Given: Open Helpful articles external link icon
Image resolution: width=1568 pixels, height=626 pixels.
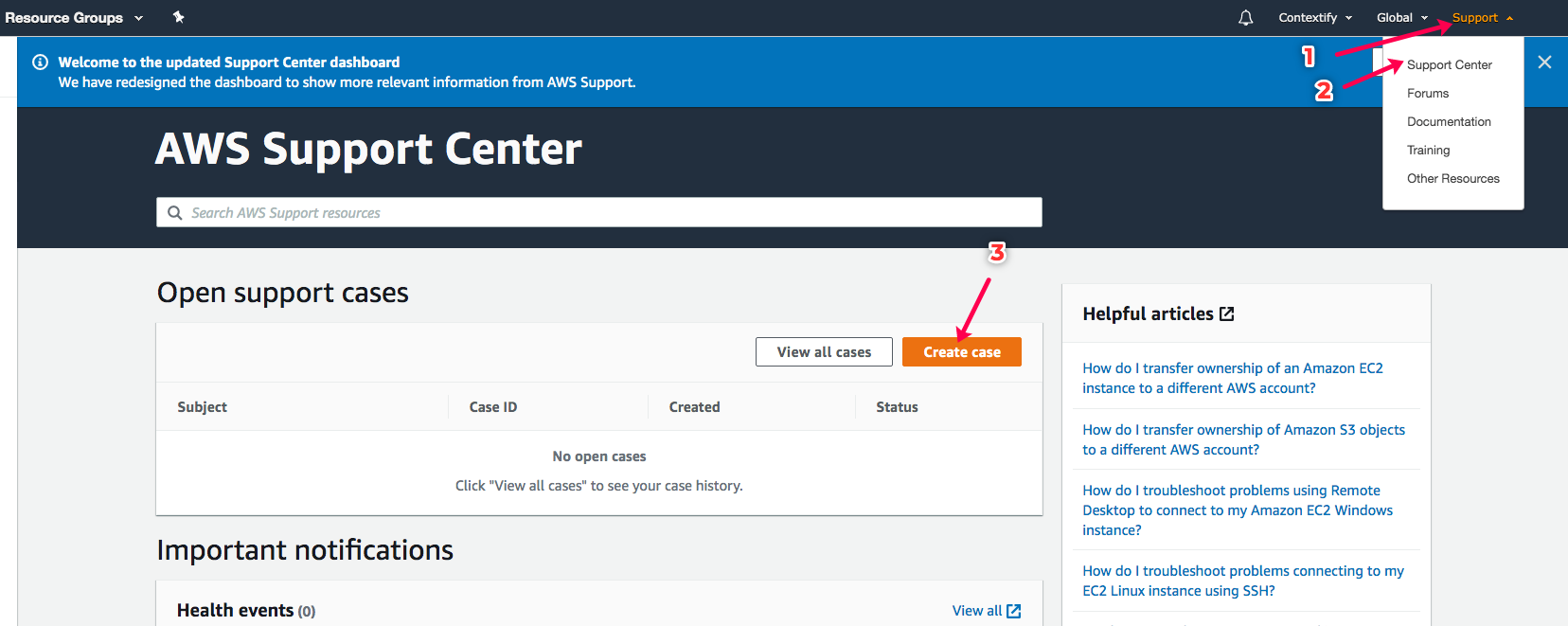Looking at the screenshot, I should (1227, 314).
